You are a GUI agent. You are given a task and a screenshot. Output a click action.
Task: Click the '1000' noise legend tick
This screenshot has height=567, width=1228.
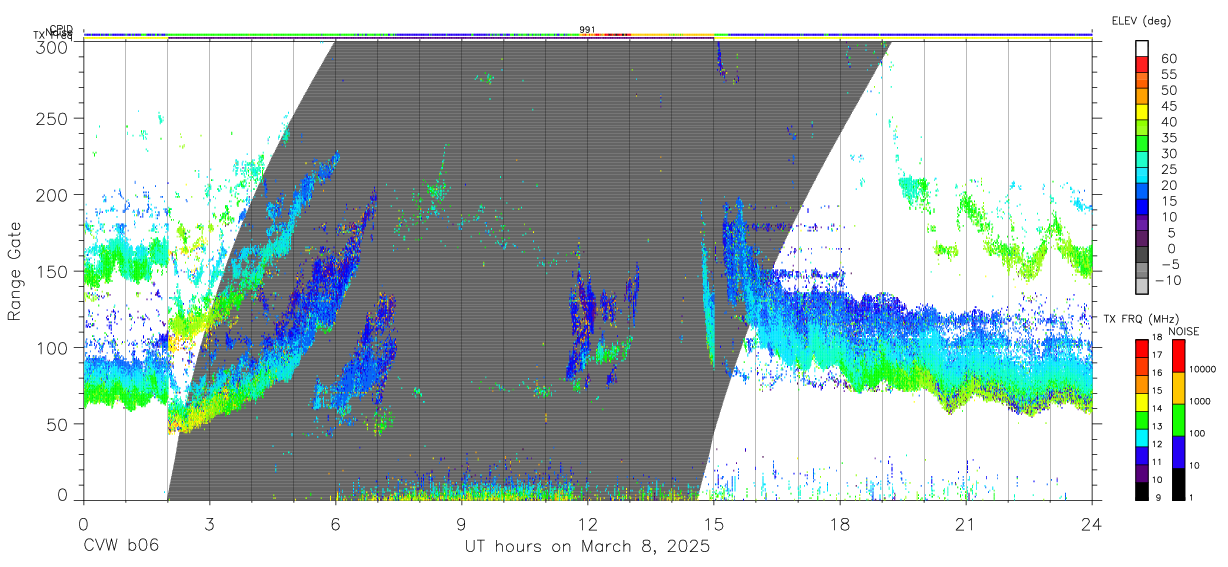coord(1200,402)
